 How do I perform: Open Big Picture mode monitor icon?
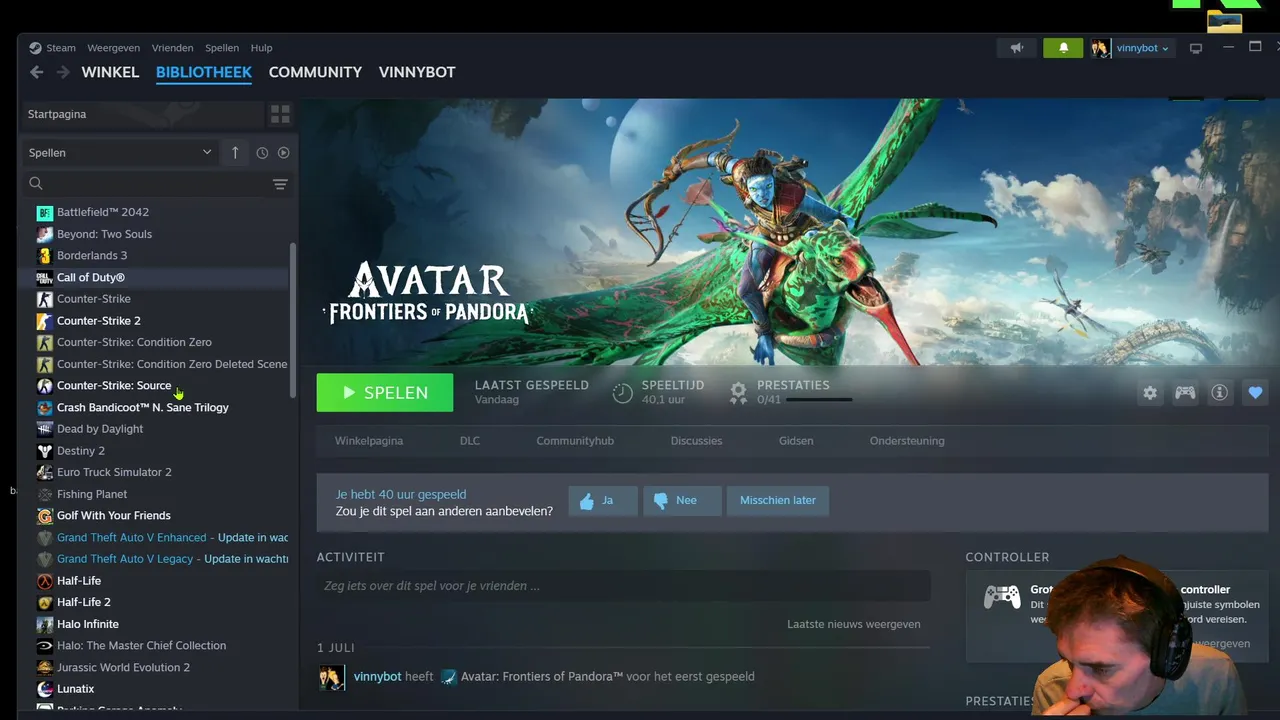point(1195,48)
